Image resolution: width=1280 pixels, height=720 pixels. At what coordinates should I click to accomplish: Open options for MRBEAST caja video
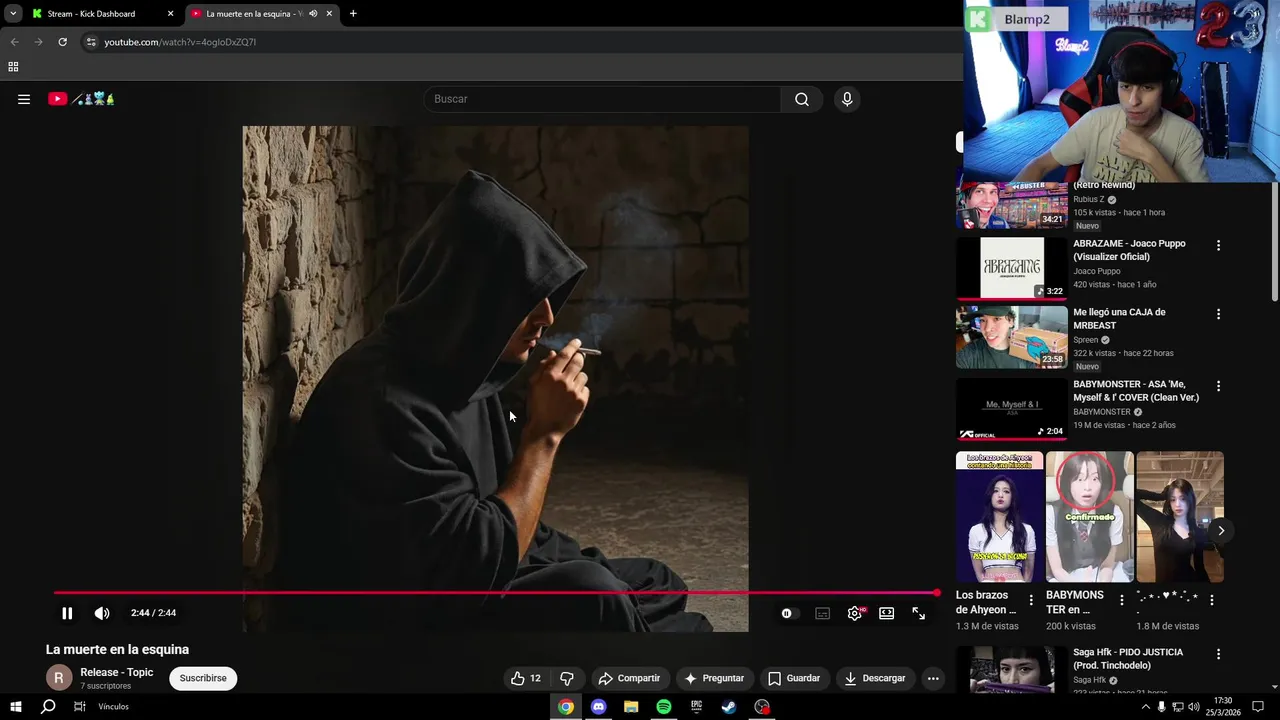1218,314
